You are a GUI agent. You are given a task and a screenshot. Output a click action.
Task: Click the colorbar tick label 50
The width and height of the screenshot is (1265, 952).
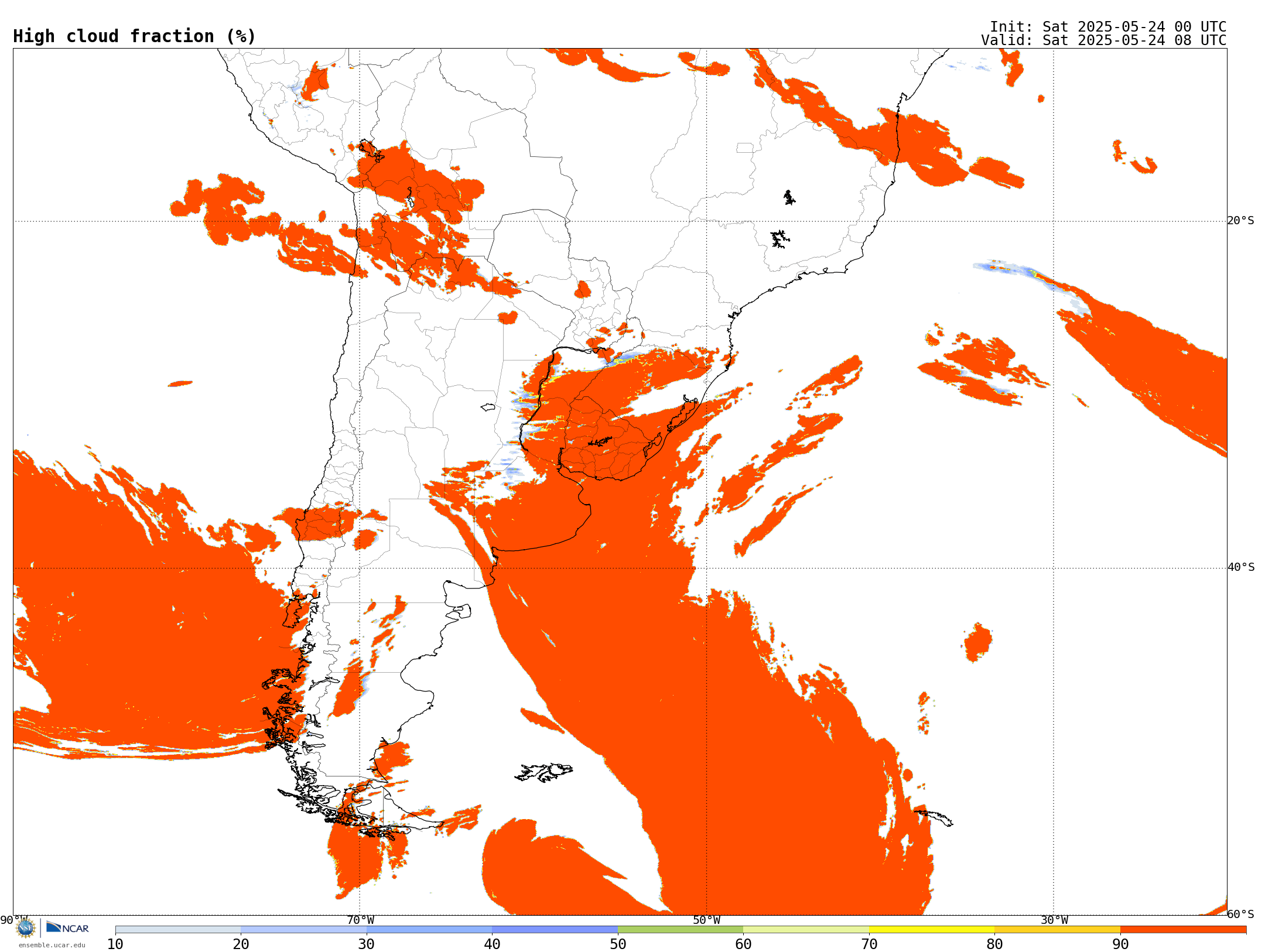(x=618, y=944)
